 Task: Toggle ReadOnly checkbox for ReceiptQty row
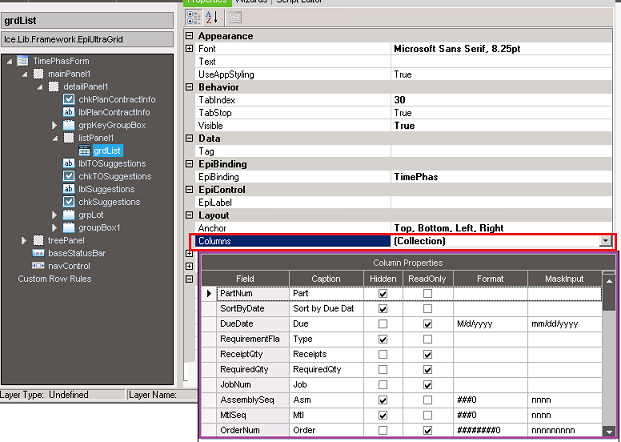tap(427, 354)
